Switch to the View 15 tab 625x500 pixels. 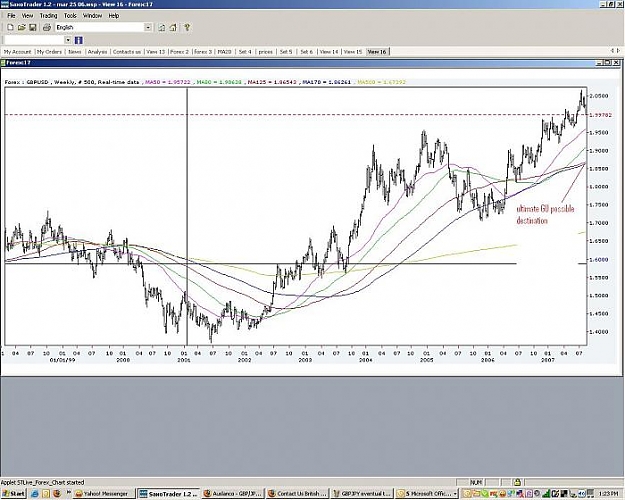(353, 52)
